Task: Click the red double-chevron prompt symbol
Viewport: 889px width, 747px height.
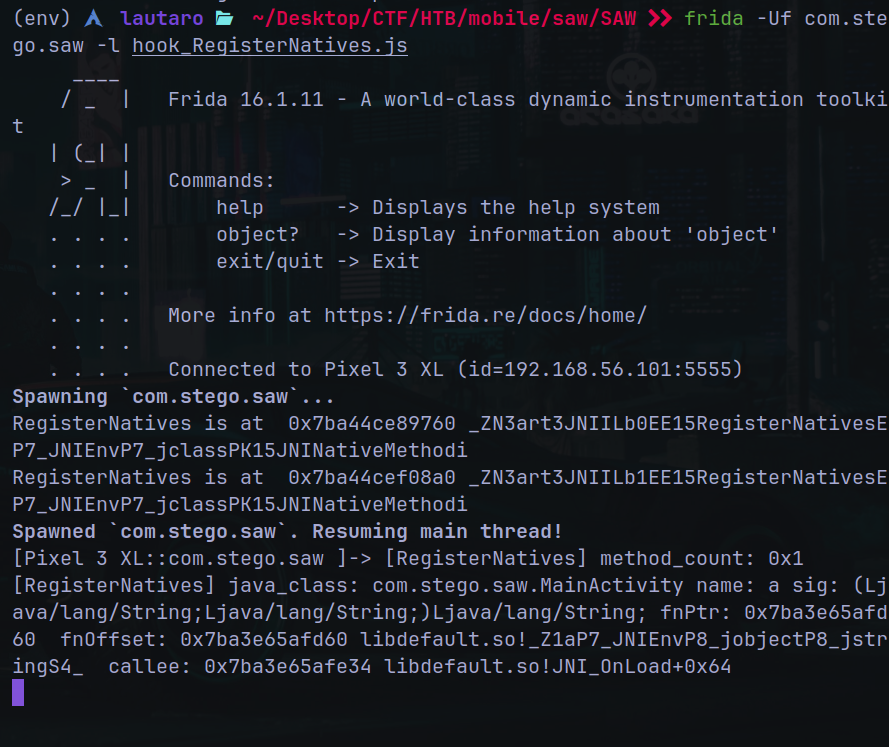Action: point(660,19)
